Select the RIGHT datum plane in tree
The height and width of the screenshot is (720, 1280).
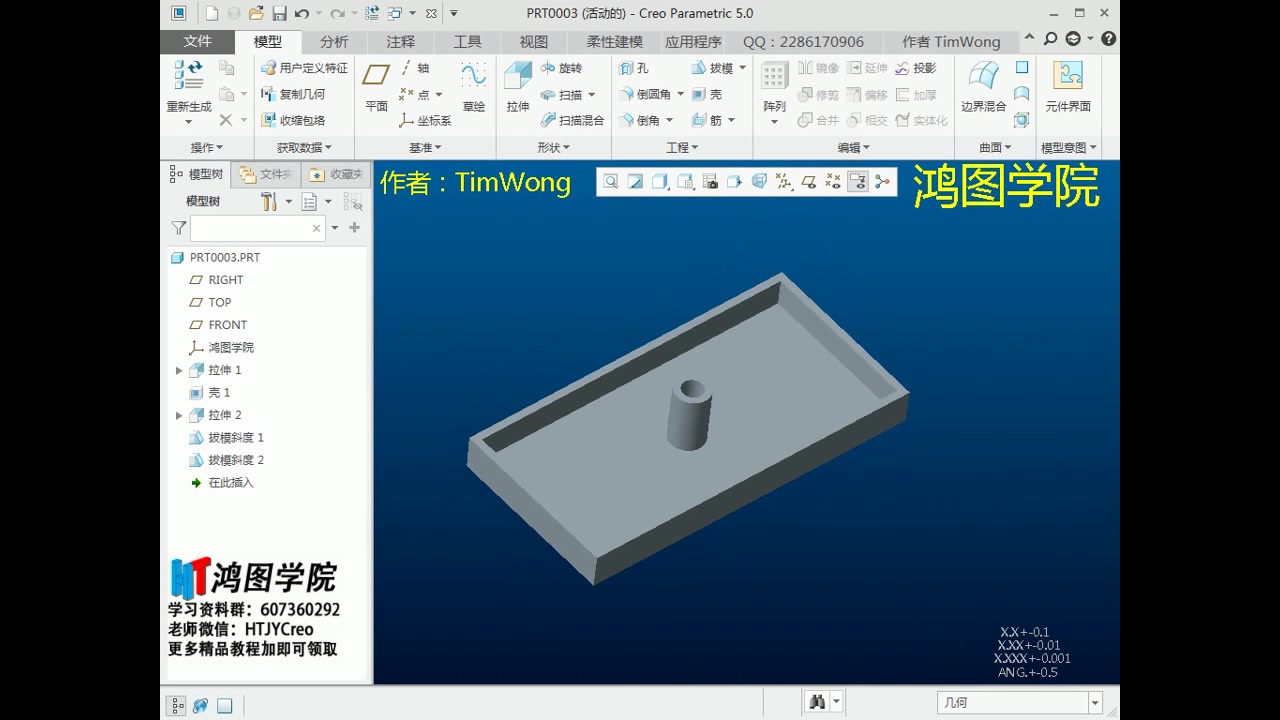tap(225, 280)
